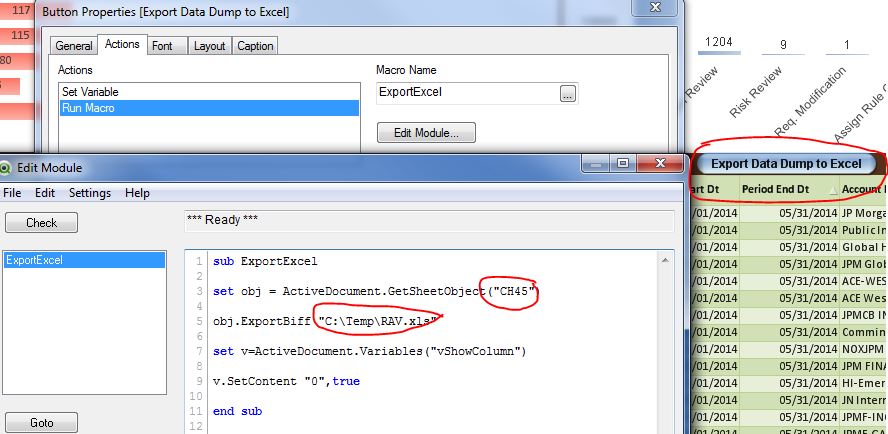Click the Account column header
The width and height of the screenshot is (888, 434).
pos(864,189)
